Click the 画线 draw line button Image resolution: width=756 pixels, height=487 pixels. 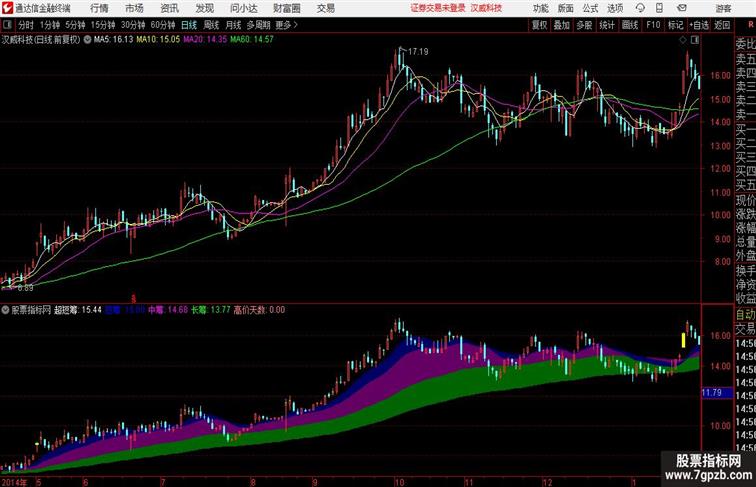630,25
